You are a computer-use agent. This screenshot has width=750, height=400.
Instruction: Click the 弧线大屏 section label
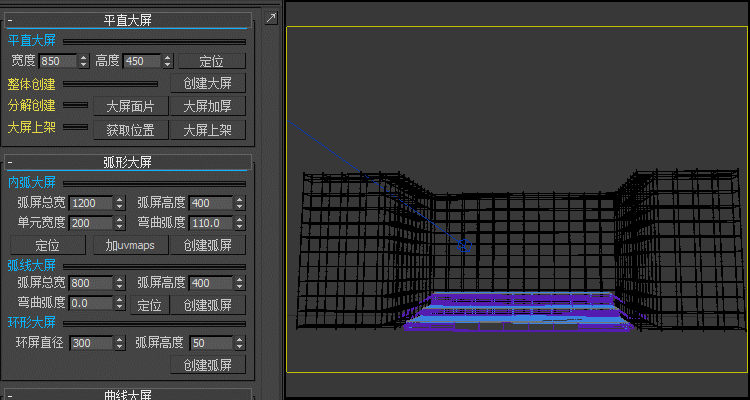(32, 265)
